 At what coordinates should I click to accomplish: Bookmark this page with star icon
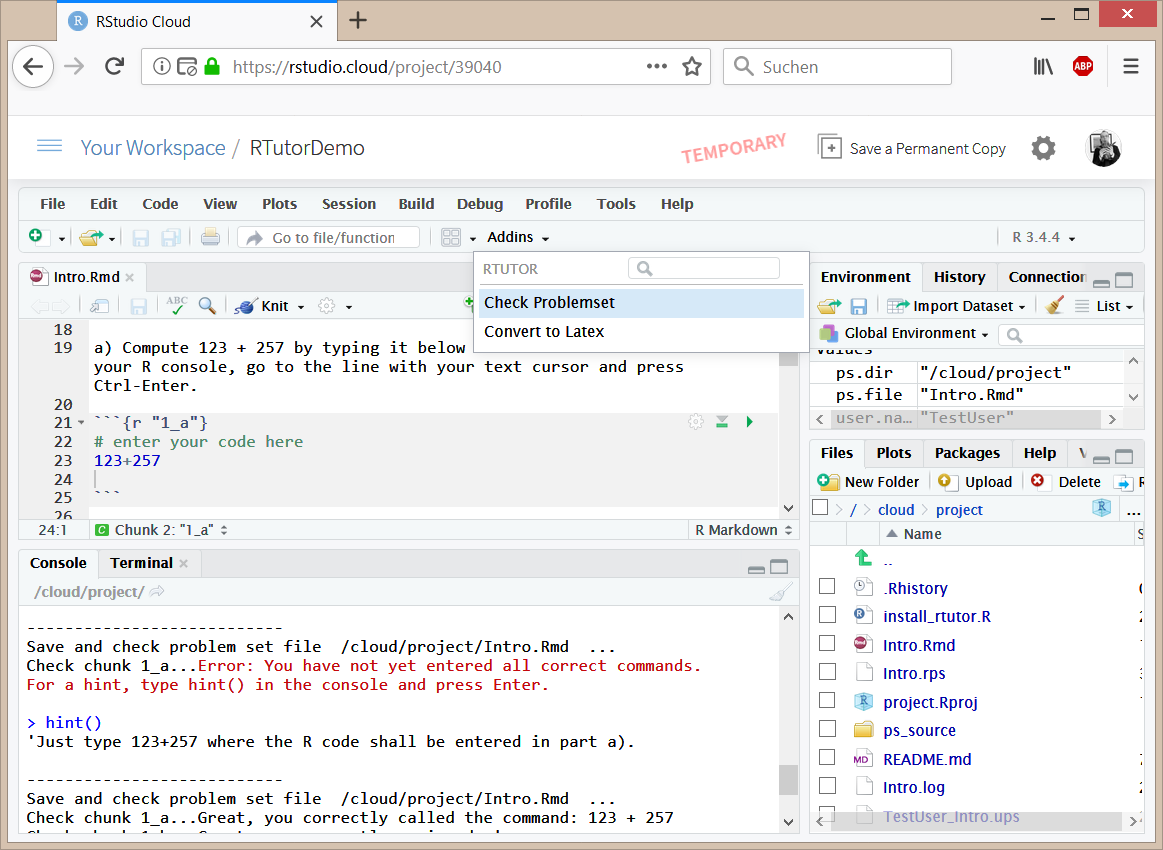click(x=692, y=67)
